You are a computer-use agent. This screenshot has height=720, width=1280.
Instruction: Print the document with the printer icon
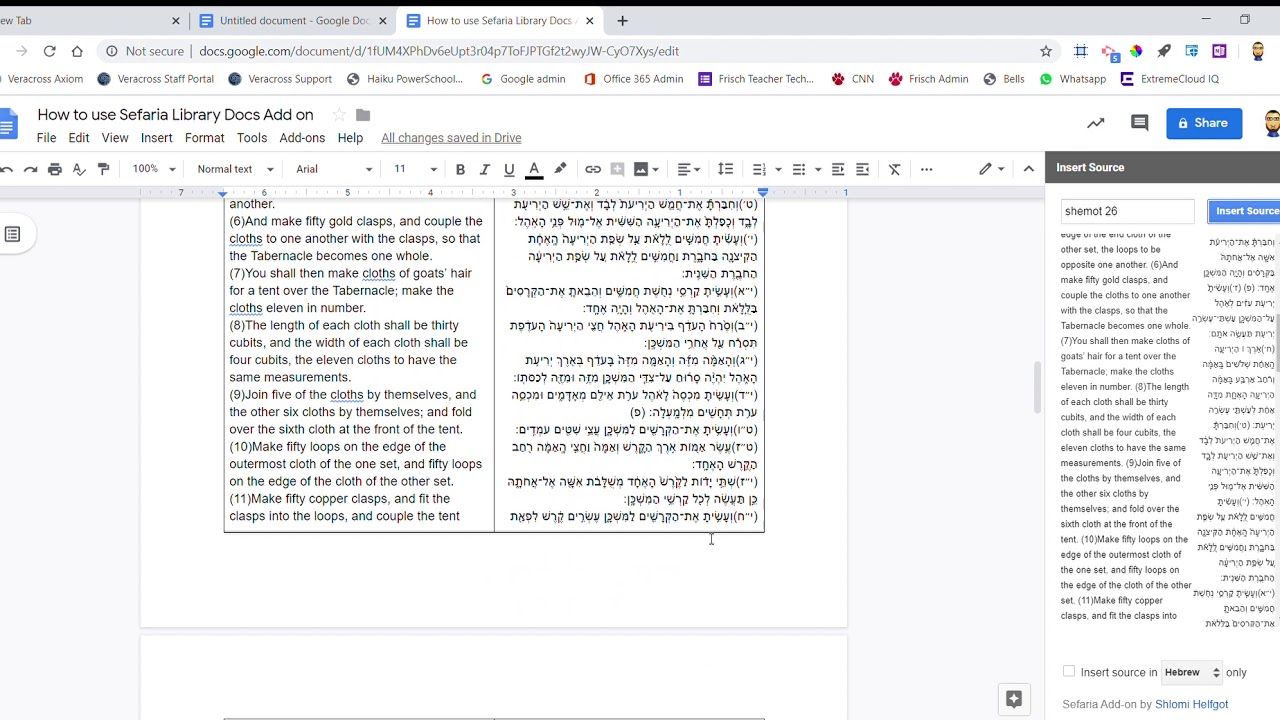pyautogui.click(x=55, y=169)
